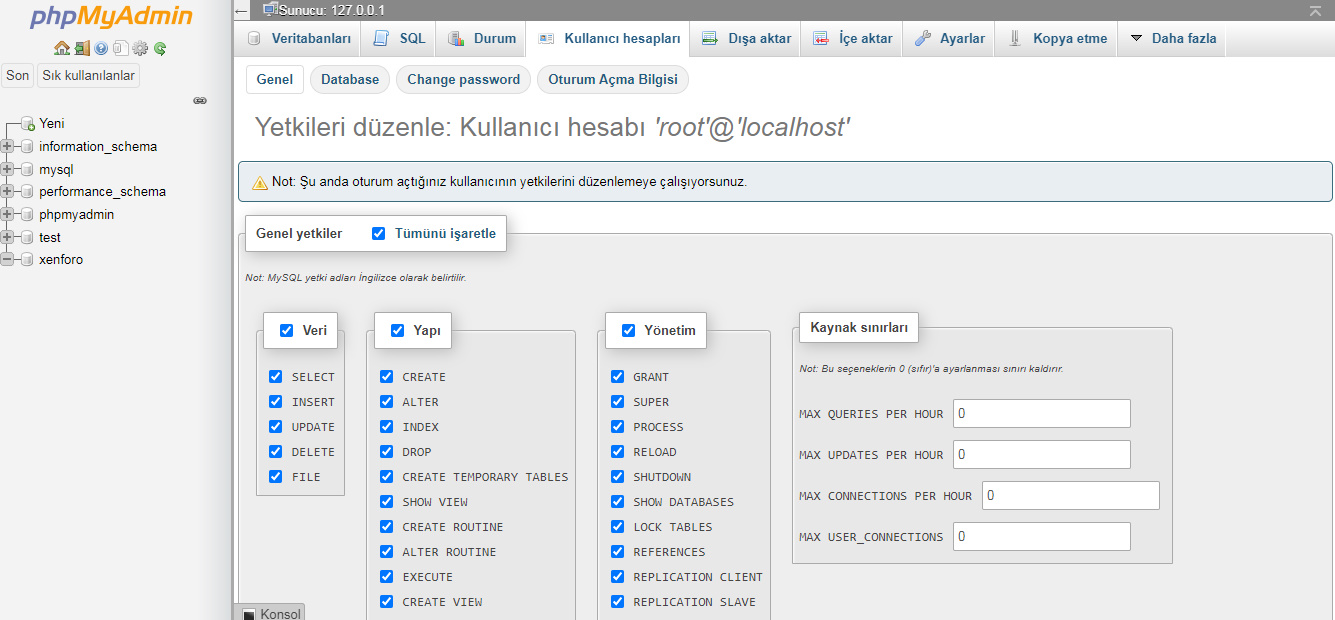
Task: Click the Sık kullanılanlar button
Action: 88,76
